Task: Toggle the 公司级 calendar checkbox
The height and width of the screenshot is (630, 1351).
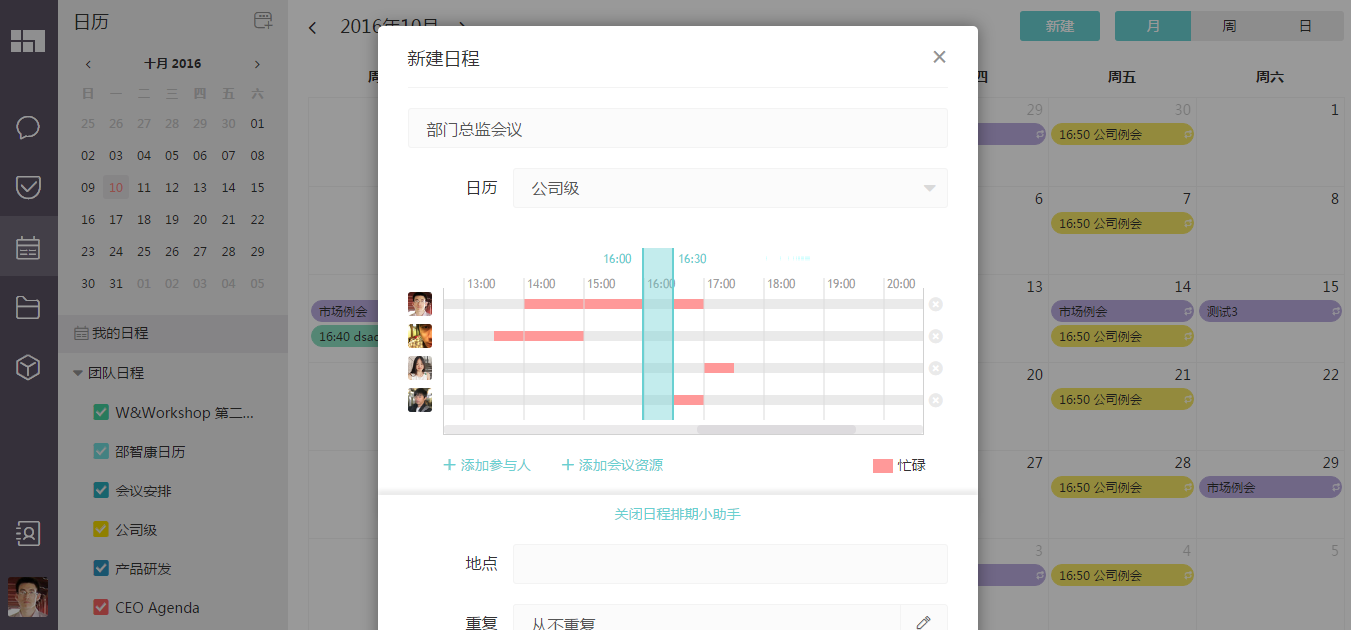Action: 101,529
